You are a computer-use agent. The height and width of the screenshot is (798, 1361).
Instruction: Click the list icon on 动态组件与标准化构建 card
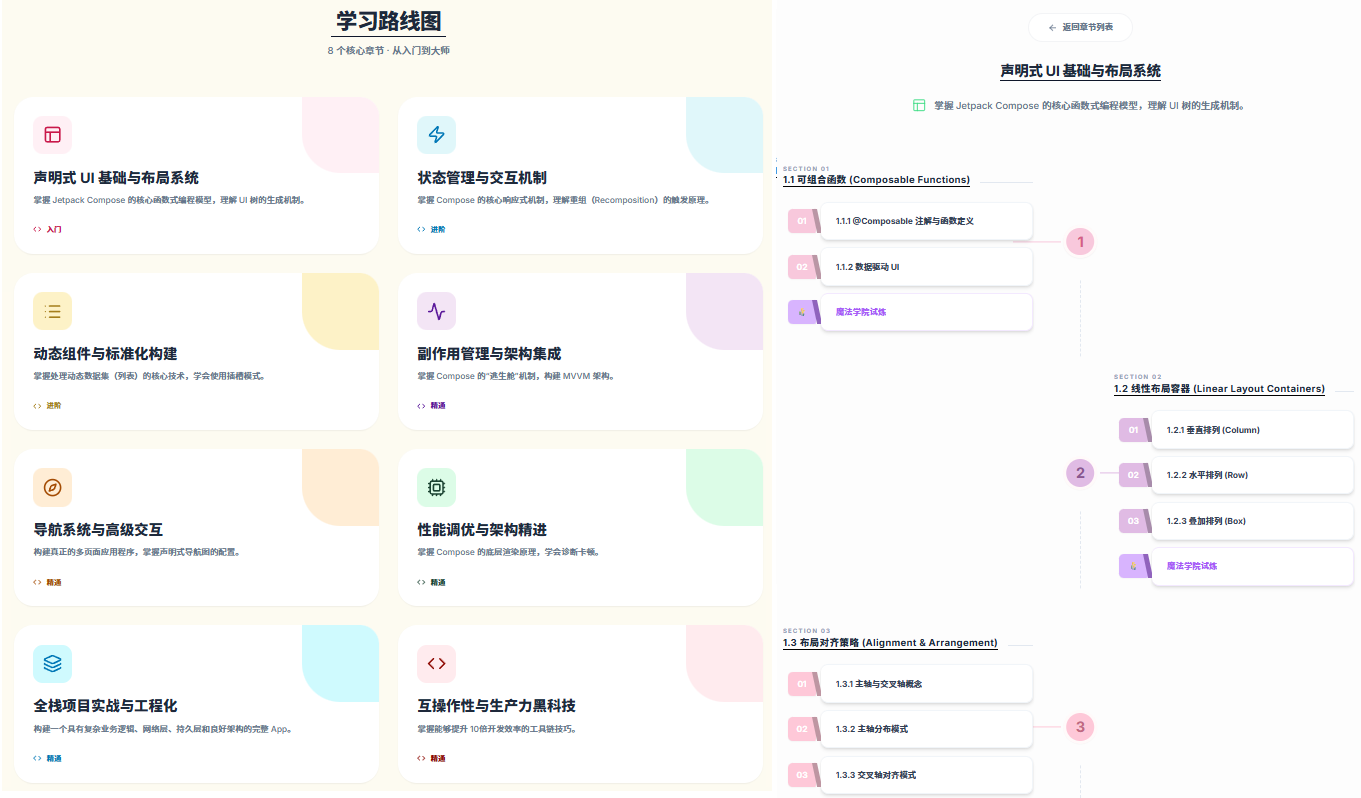click(52, 311)
